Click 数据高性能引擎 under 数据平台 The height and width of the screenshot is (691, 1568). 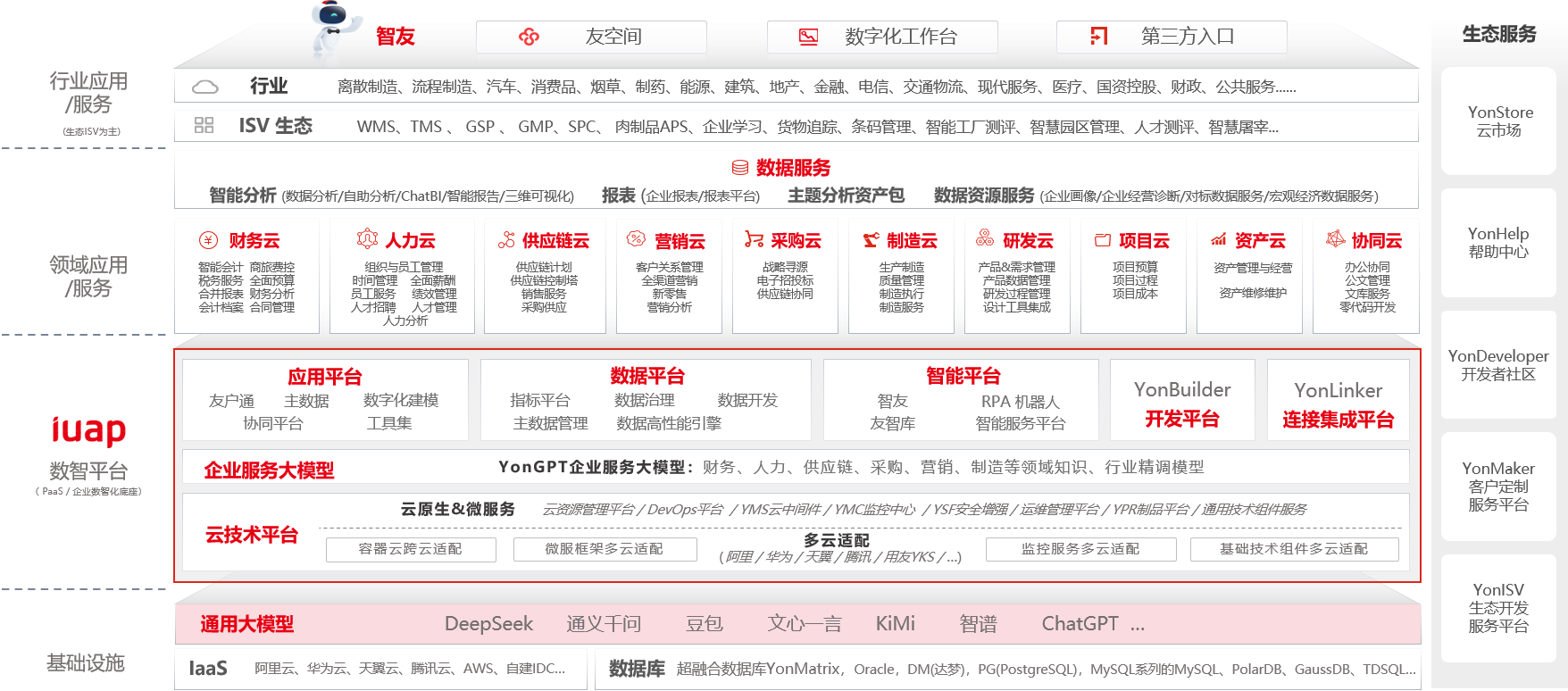669,423
